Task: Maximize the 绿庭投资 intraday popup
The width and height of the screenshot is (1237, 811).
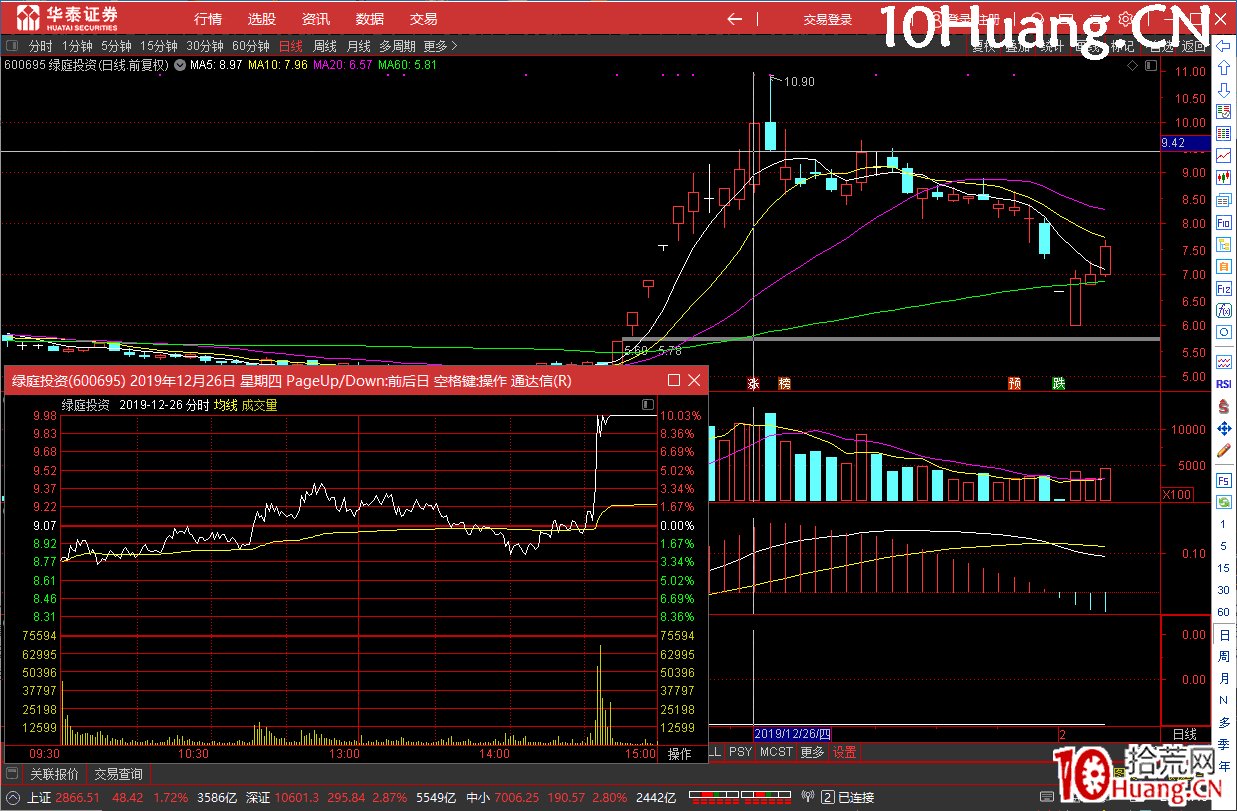Action: tap(674, 380)
